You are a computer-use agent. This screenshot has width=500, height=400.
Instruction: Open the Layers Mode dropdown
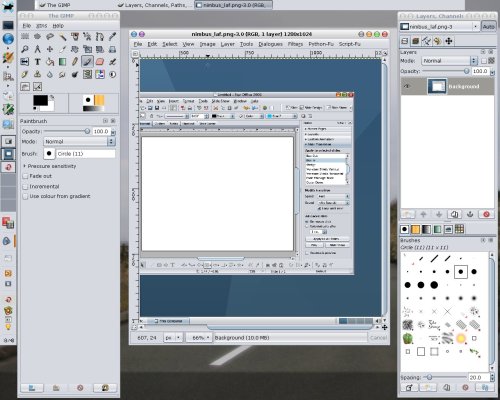click(x=450, y=61)
